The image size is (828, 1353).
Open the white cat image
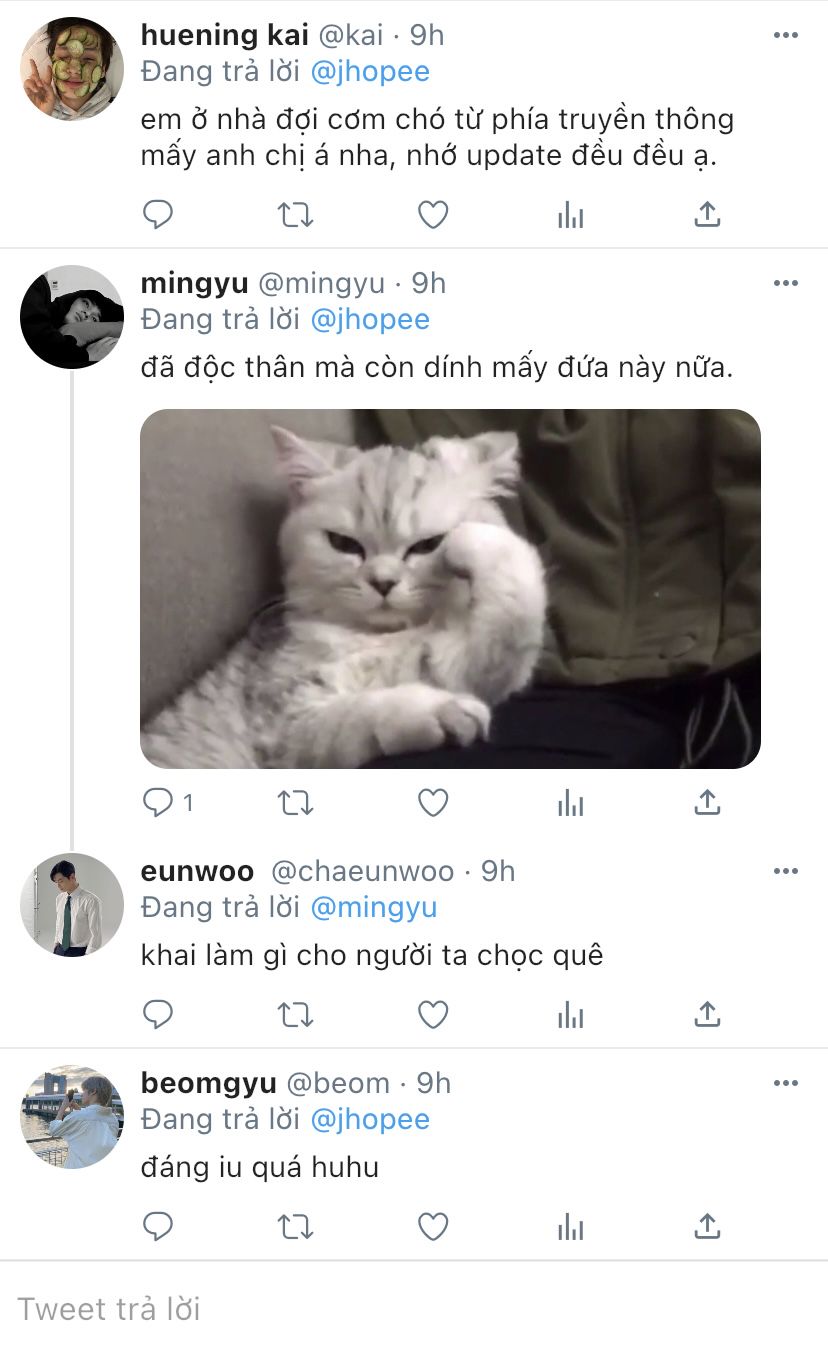point(450,589)
